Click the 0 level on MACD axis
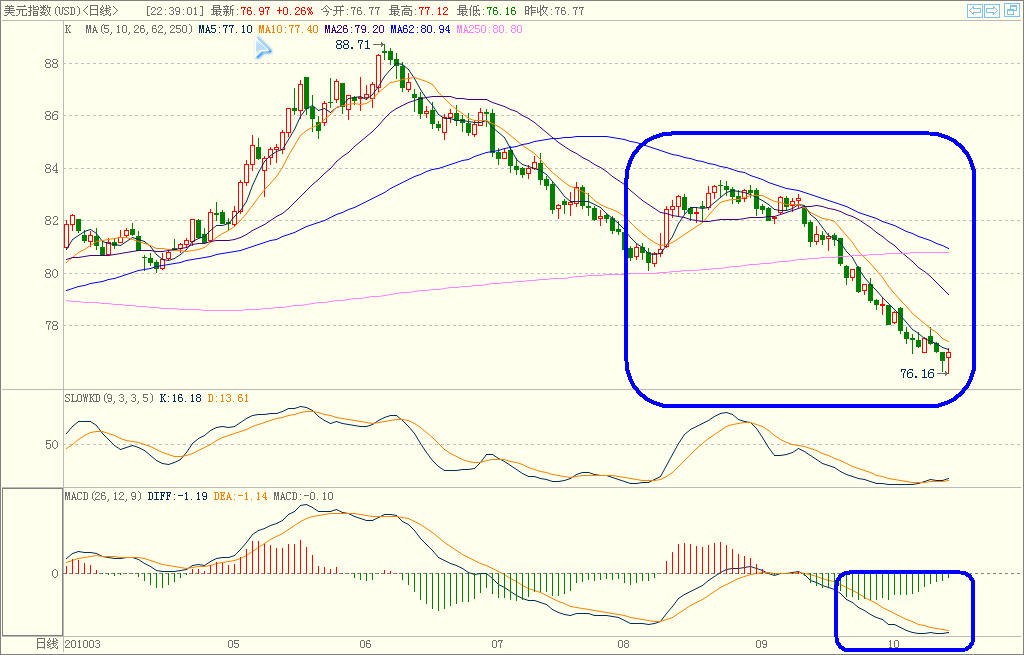The width and height of the screenshot is (1024, 655). pyautogui.click(x=55, y=574)
